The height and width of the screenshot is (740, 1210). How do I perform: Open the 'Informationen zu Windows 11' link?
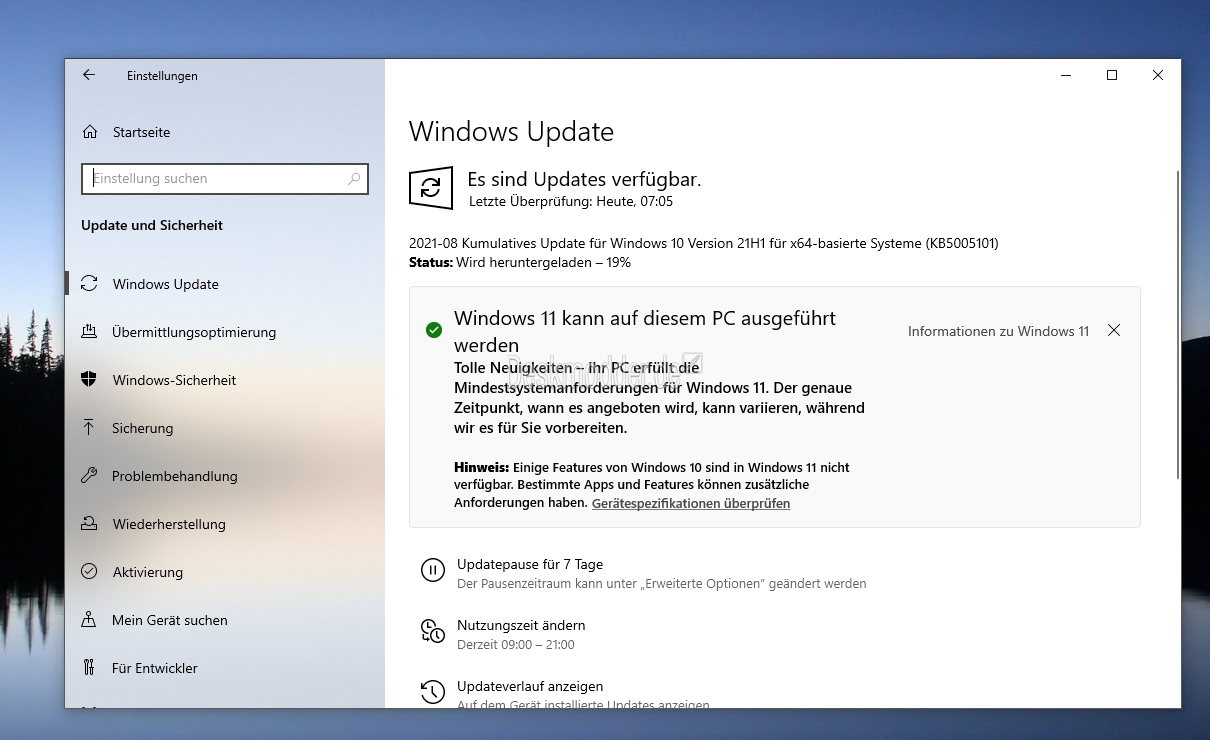[x=998, y=331]
